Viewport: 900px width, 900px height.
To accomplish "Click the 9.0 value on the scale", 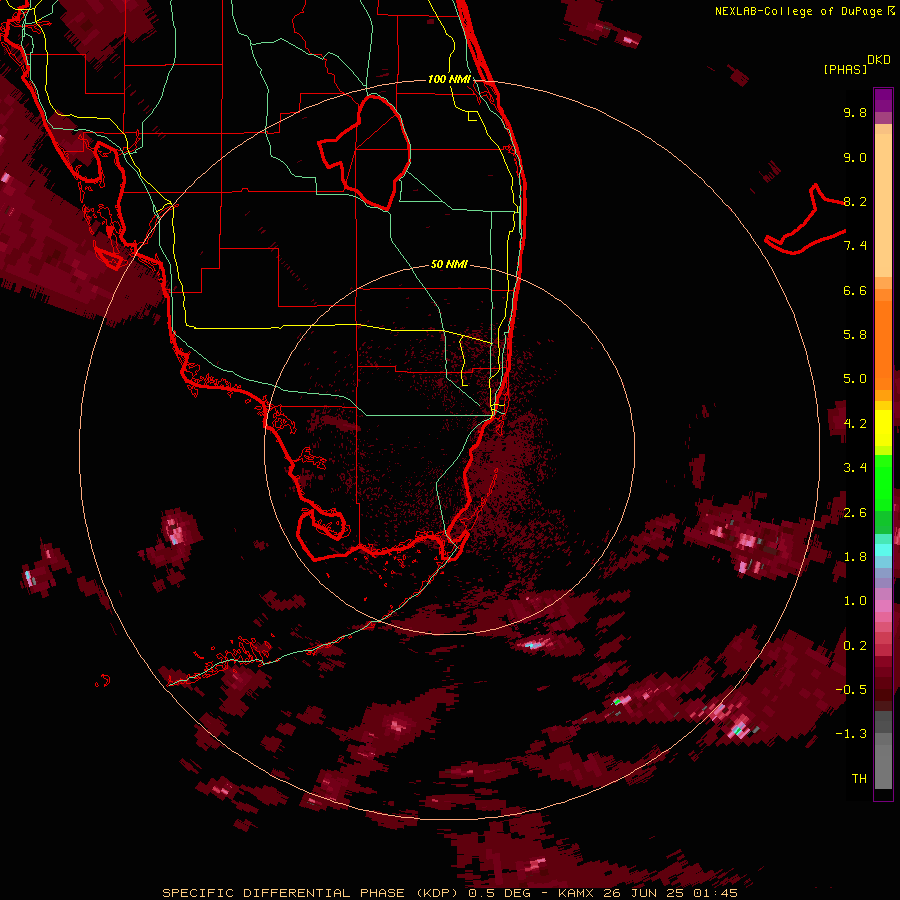I will [x=855, y=157].
